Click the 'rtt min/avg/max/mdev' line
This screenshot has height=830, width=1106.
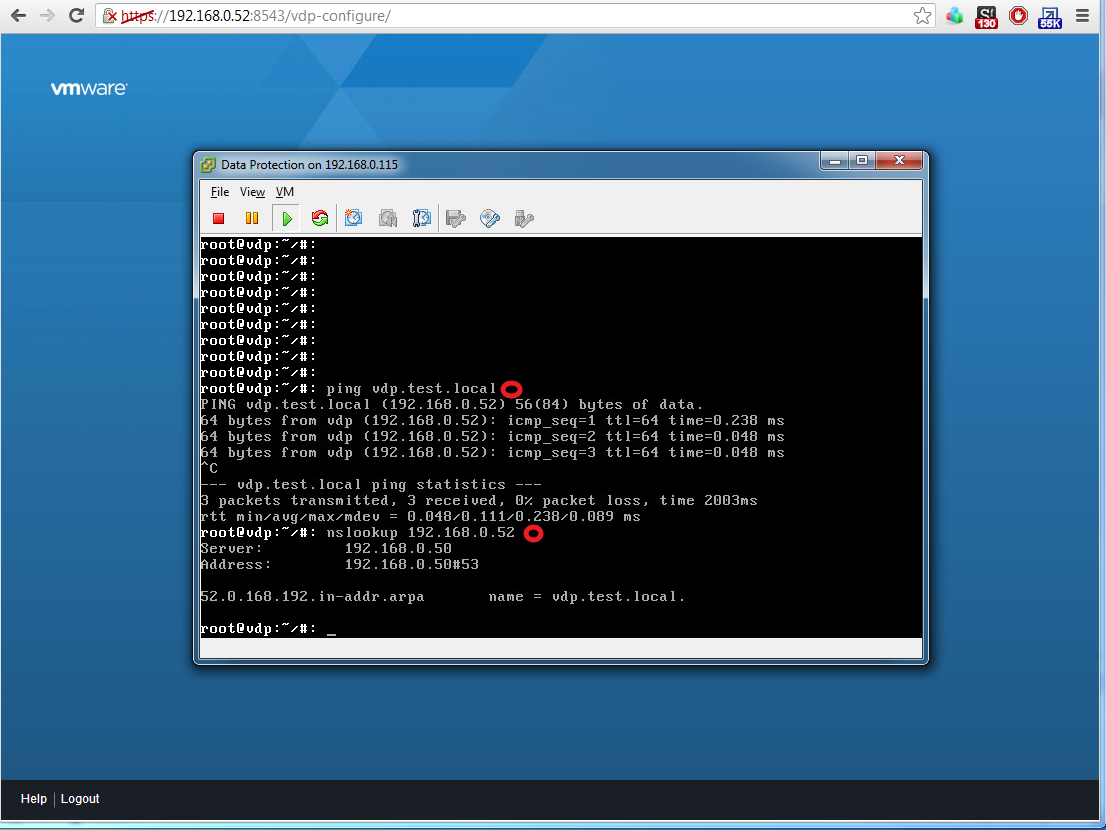(x=420, y=517)
